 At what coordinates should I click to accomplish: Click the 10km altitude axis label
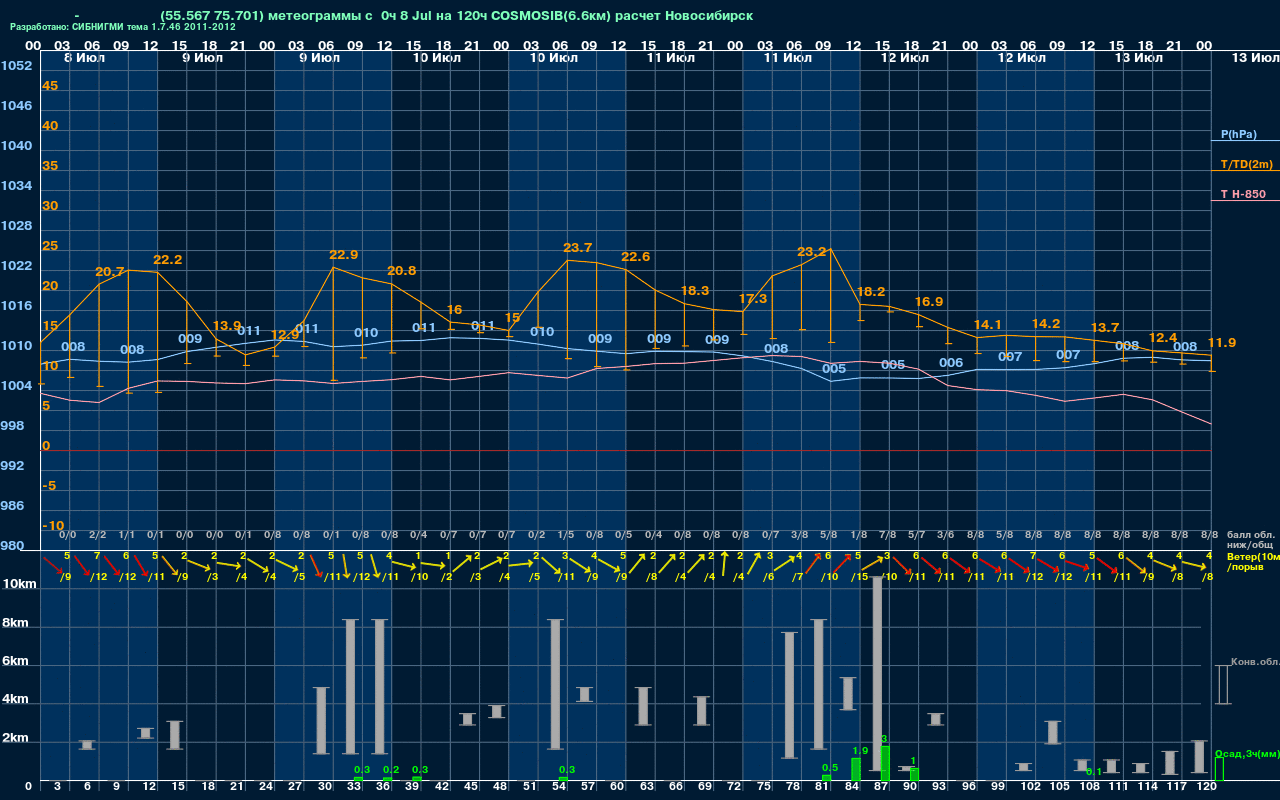[20, 582]
